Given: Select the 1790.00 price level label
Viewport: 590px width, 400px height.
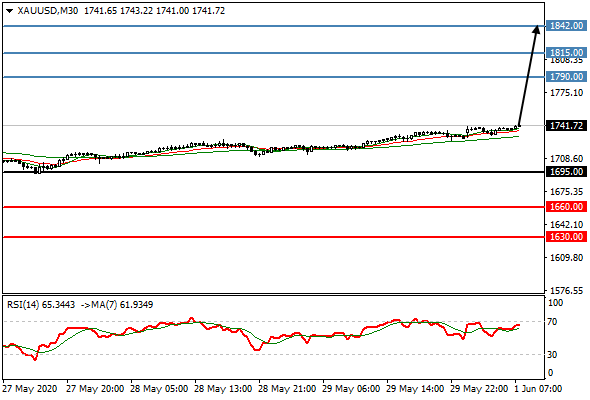Looking at the screenshot, I should pos(566,77).
